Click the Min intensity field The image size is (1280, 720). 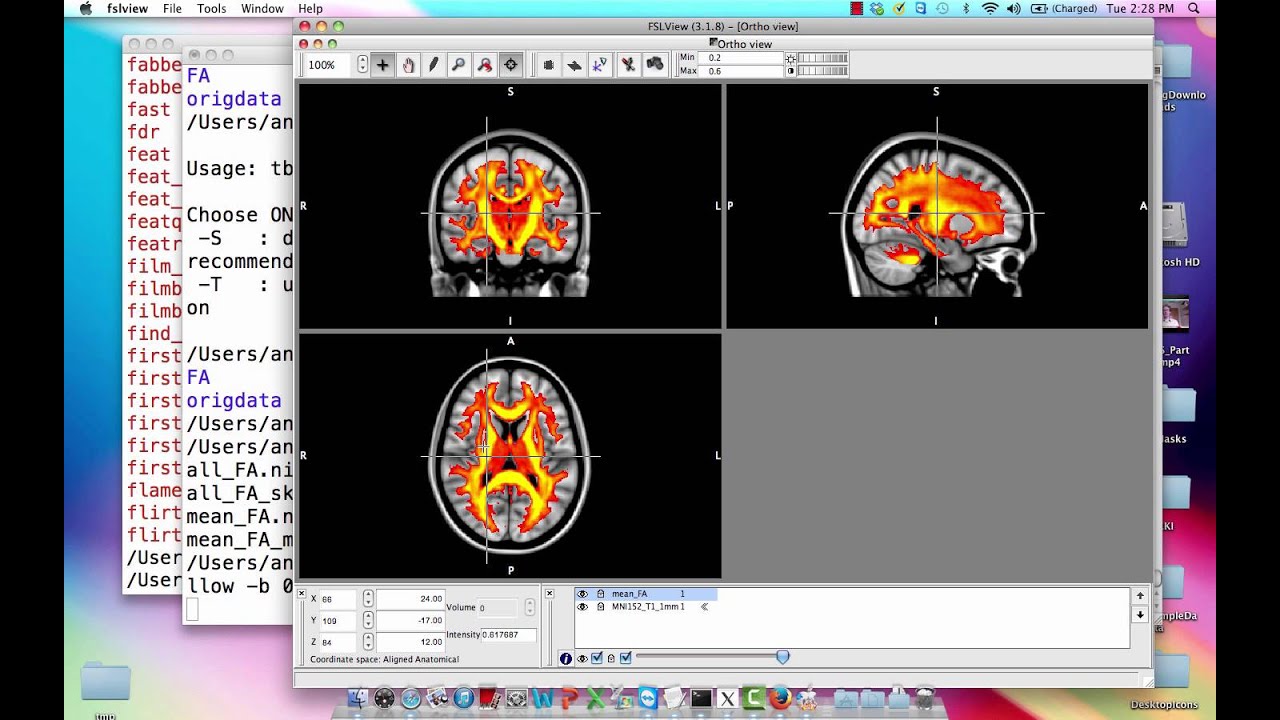[743, 58]
